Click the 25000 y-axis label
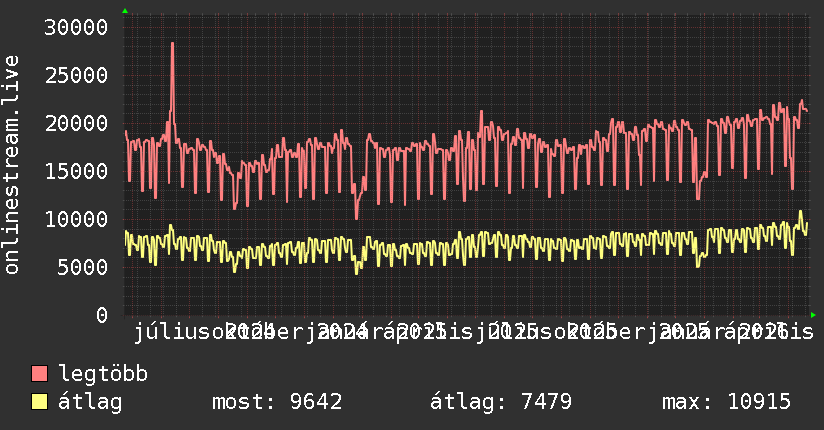The width and height of the screenshot is (824, 430). click(76, 76)
